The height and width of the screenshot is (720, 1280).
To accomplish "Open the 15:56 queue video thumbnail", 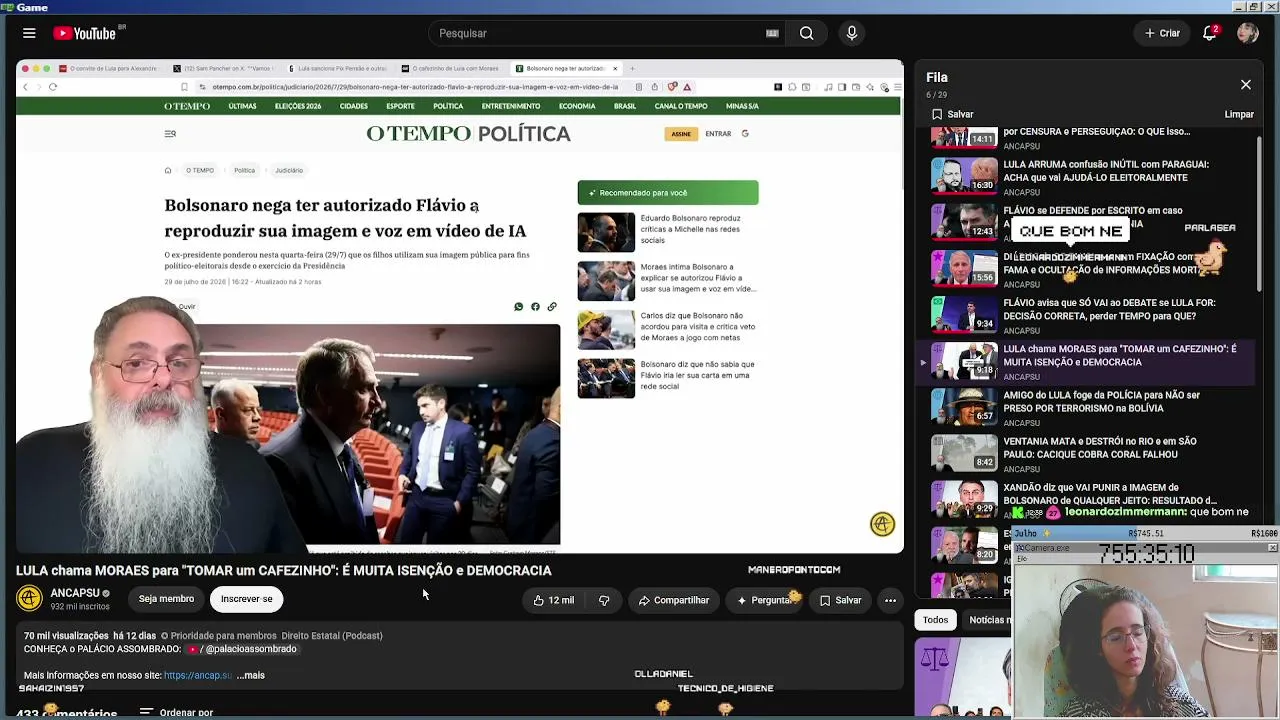I will coord(964,267).
